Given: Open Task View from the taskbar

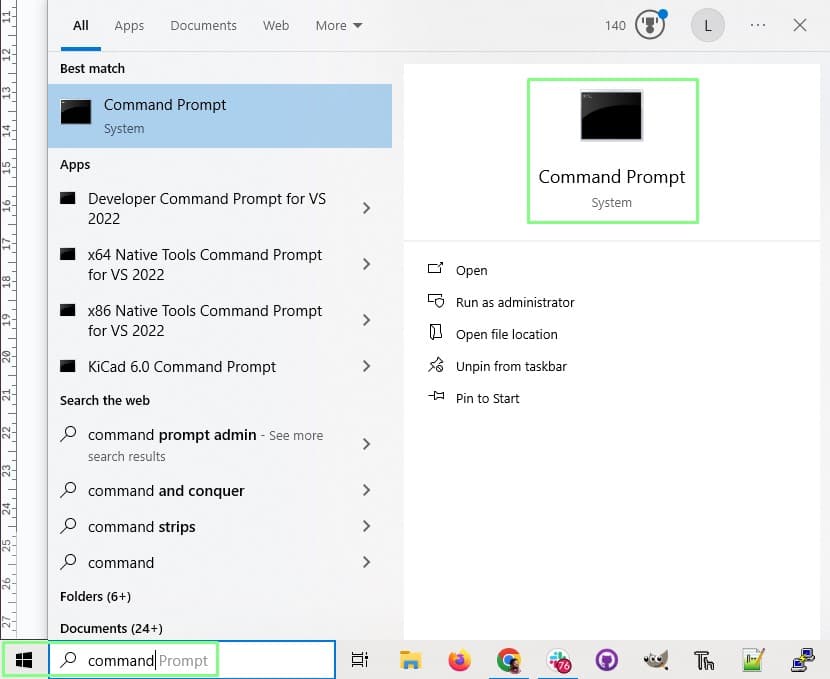Looking at the screenshot, I should coord(360,660).
